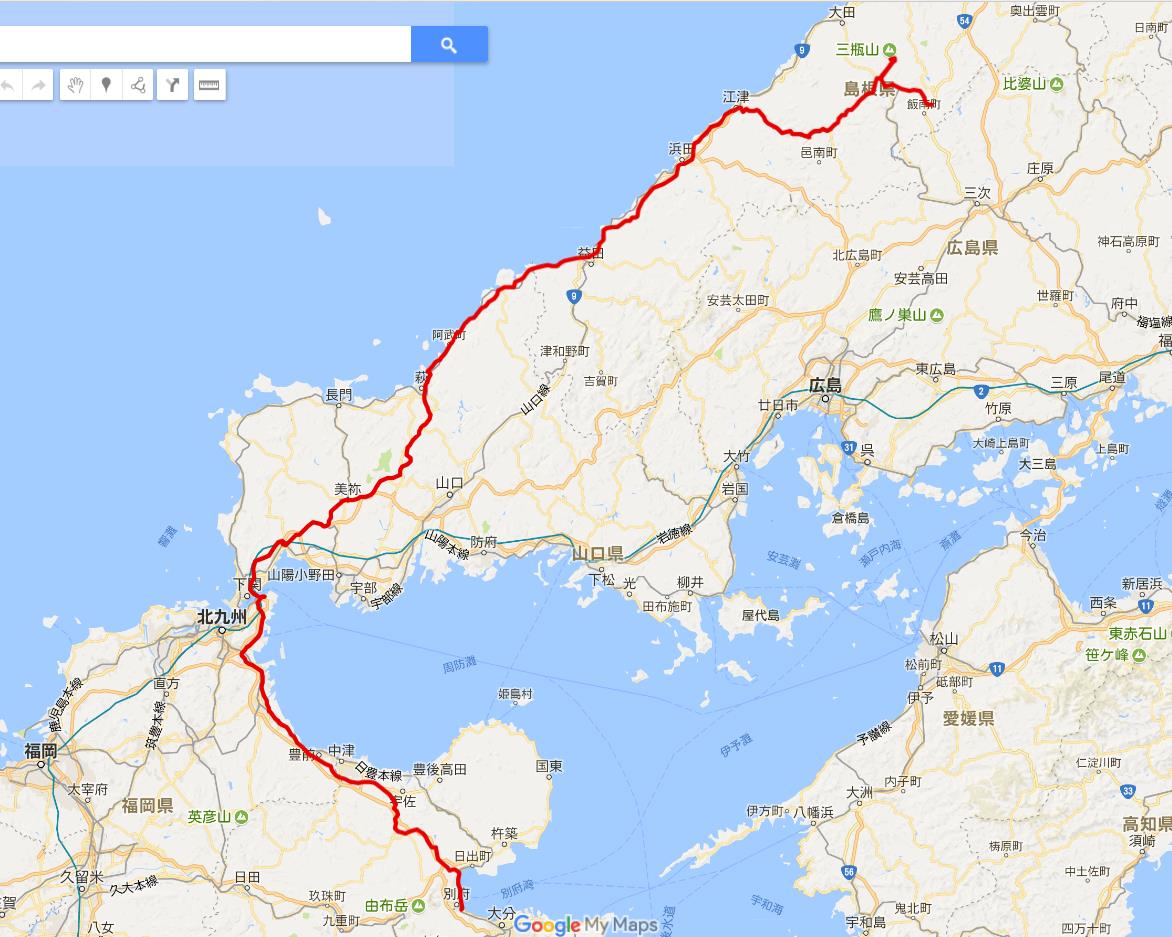Select the Draw a line tool
Screen dimensions: 1172x937
coord(138,85)
